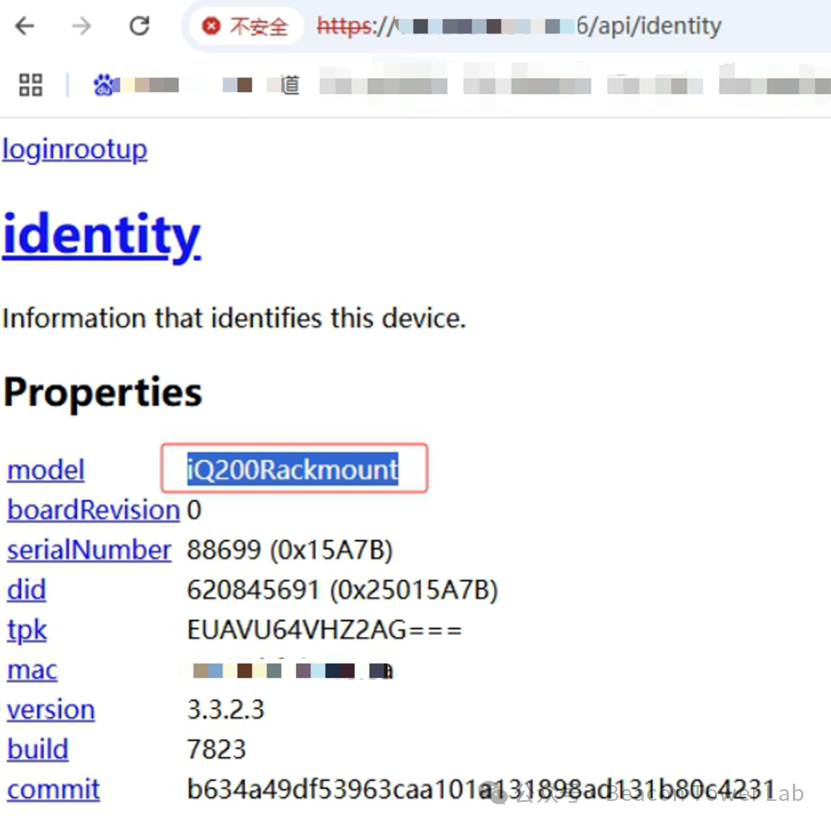
Task: Click the Properties heading
Action: coord(103,393)
